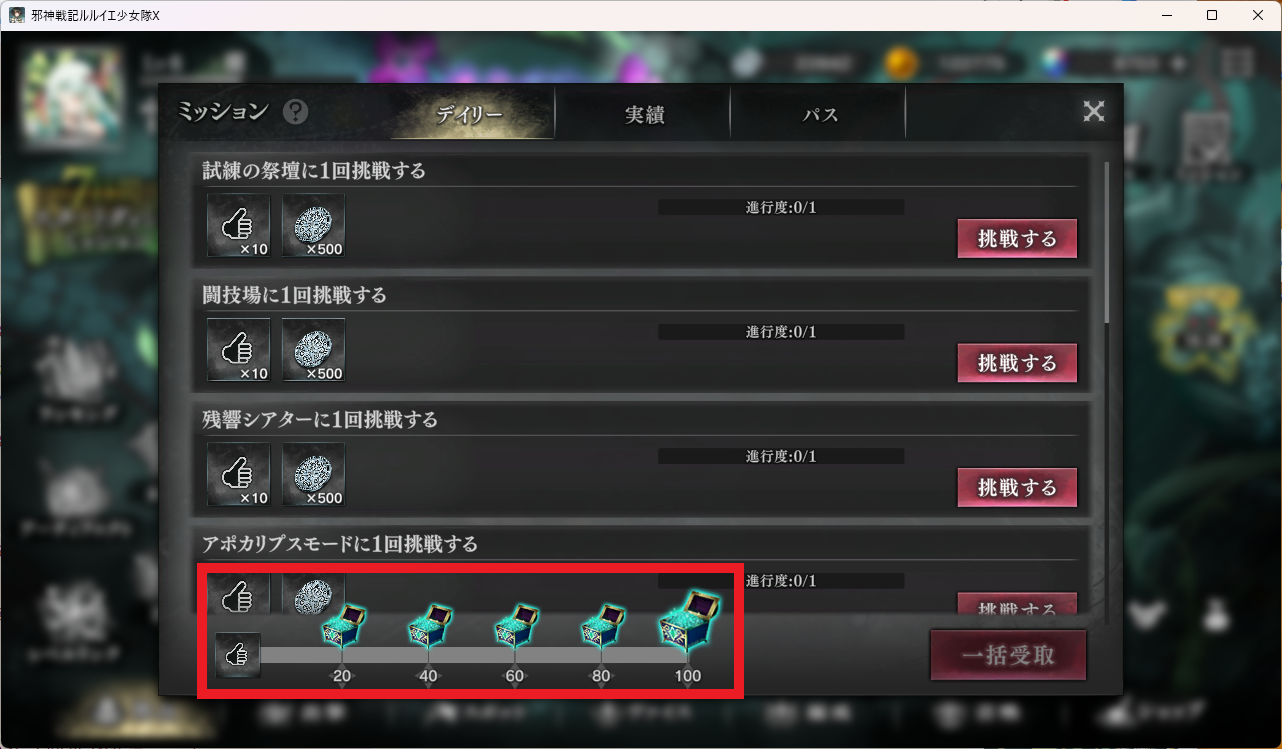The height and width of the screenshot is (749, 1282).
Task: Open the mission help question mark icon
Action: click(295, 112)
